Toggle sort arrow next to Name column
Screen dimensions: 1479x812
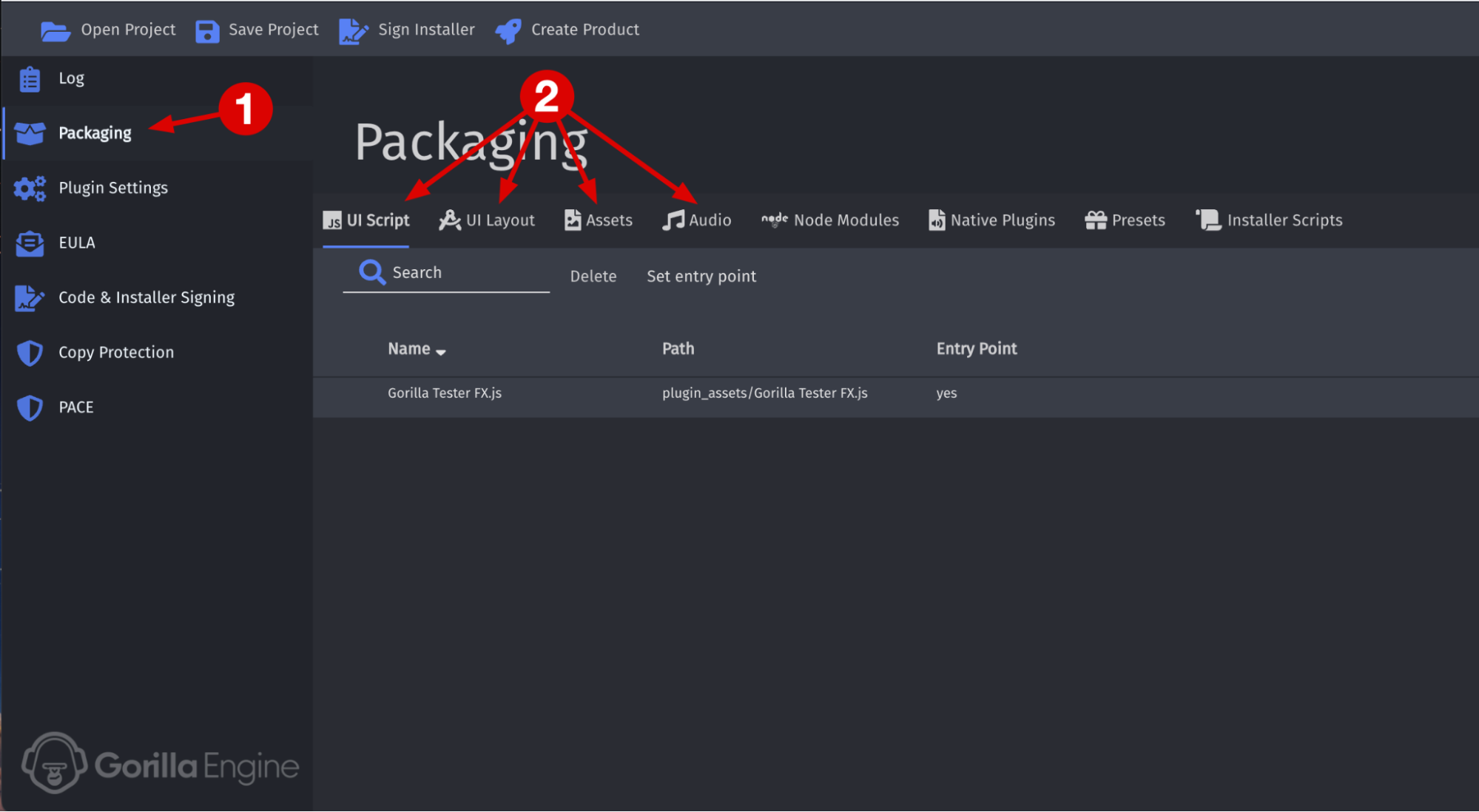point(441,353)
